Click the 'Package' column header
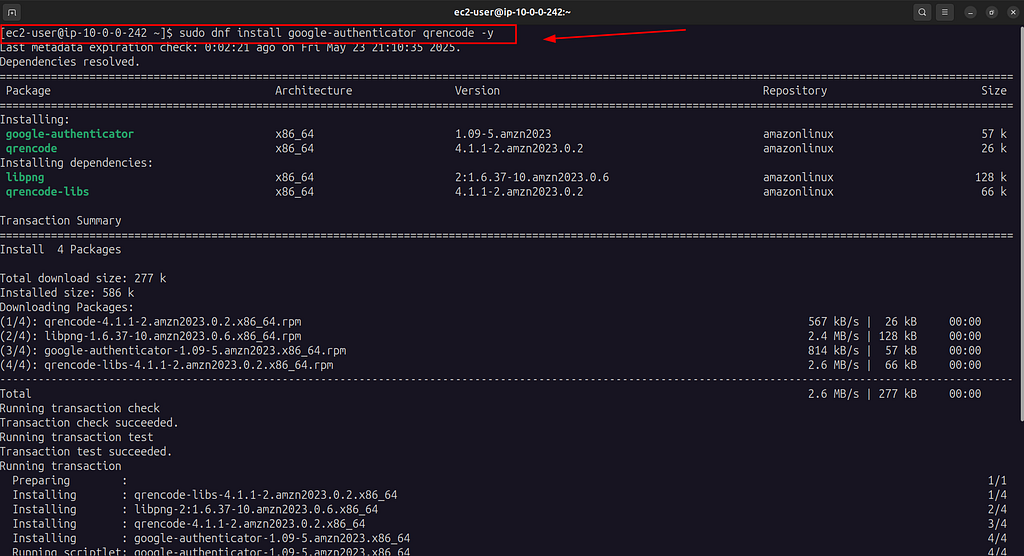This screenshot has height=556, width=1024. point(28,91)
